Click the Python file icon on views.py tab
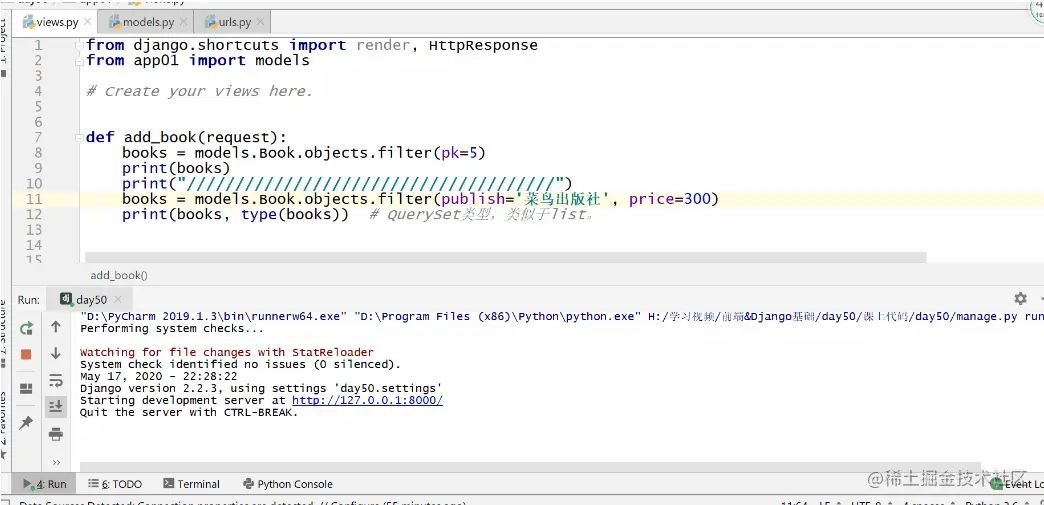Image resolution: width=1044 pixels, height=505 pixels. [29, 22]
